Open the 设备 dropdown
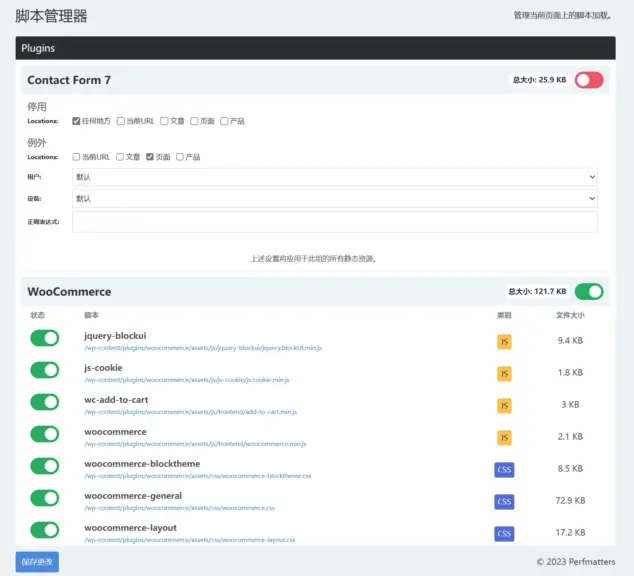This screenshot has width=634, height=576. pos(335,198)
